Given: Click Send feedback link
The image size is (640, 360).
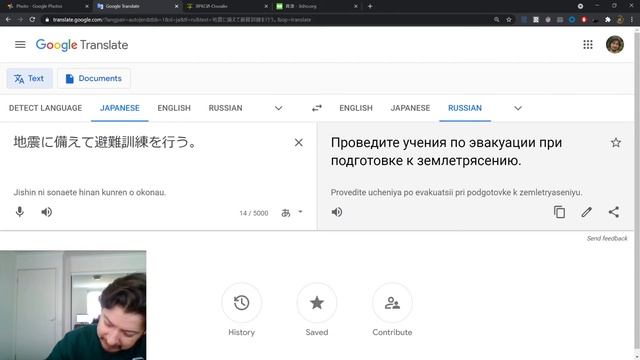Looking at the screenshot, I should click(607, 238).
